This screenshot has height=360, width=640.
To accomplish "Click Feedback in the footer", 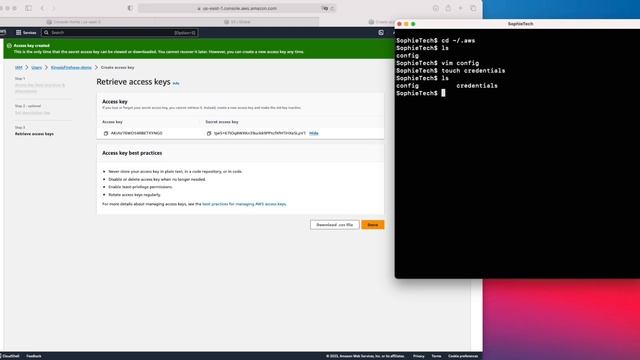I will pos(34,356).
